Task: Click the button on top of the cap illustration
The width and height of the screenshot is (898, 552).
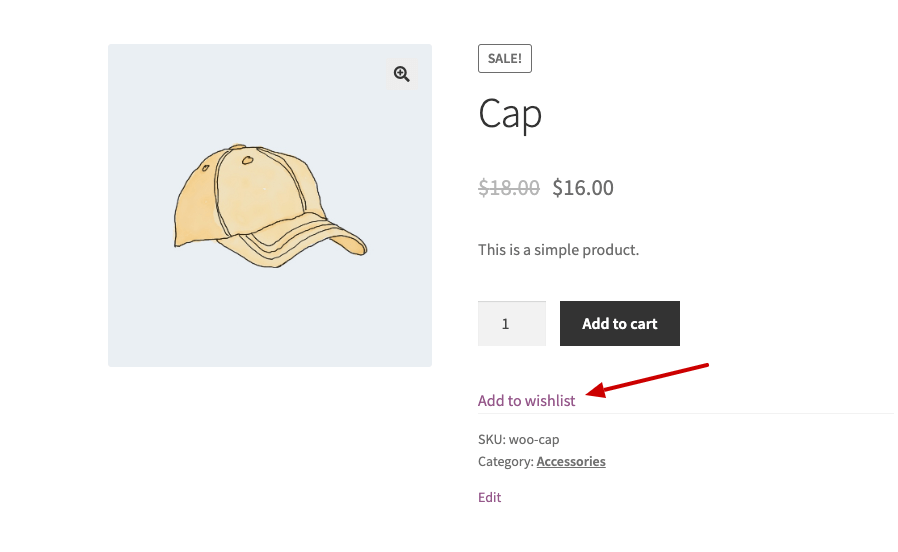Action: pos(237,147)
